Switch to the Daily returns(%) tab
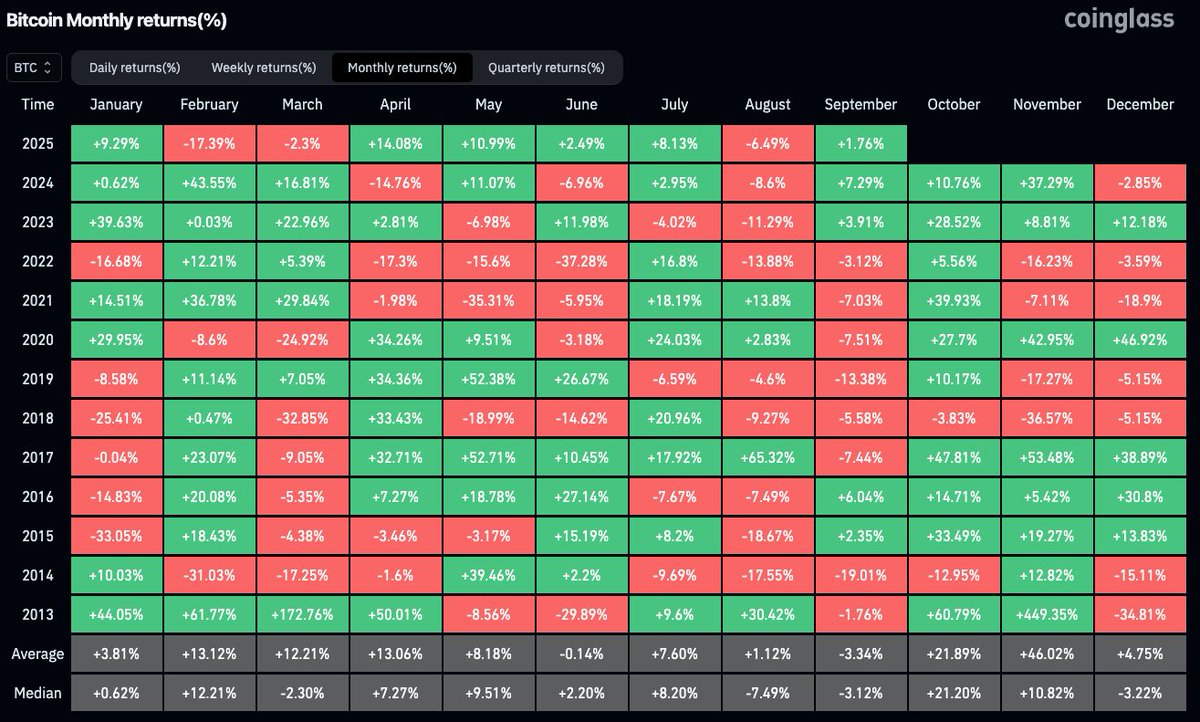1200x722 pixels. [133, 68]
